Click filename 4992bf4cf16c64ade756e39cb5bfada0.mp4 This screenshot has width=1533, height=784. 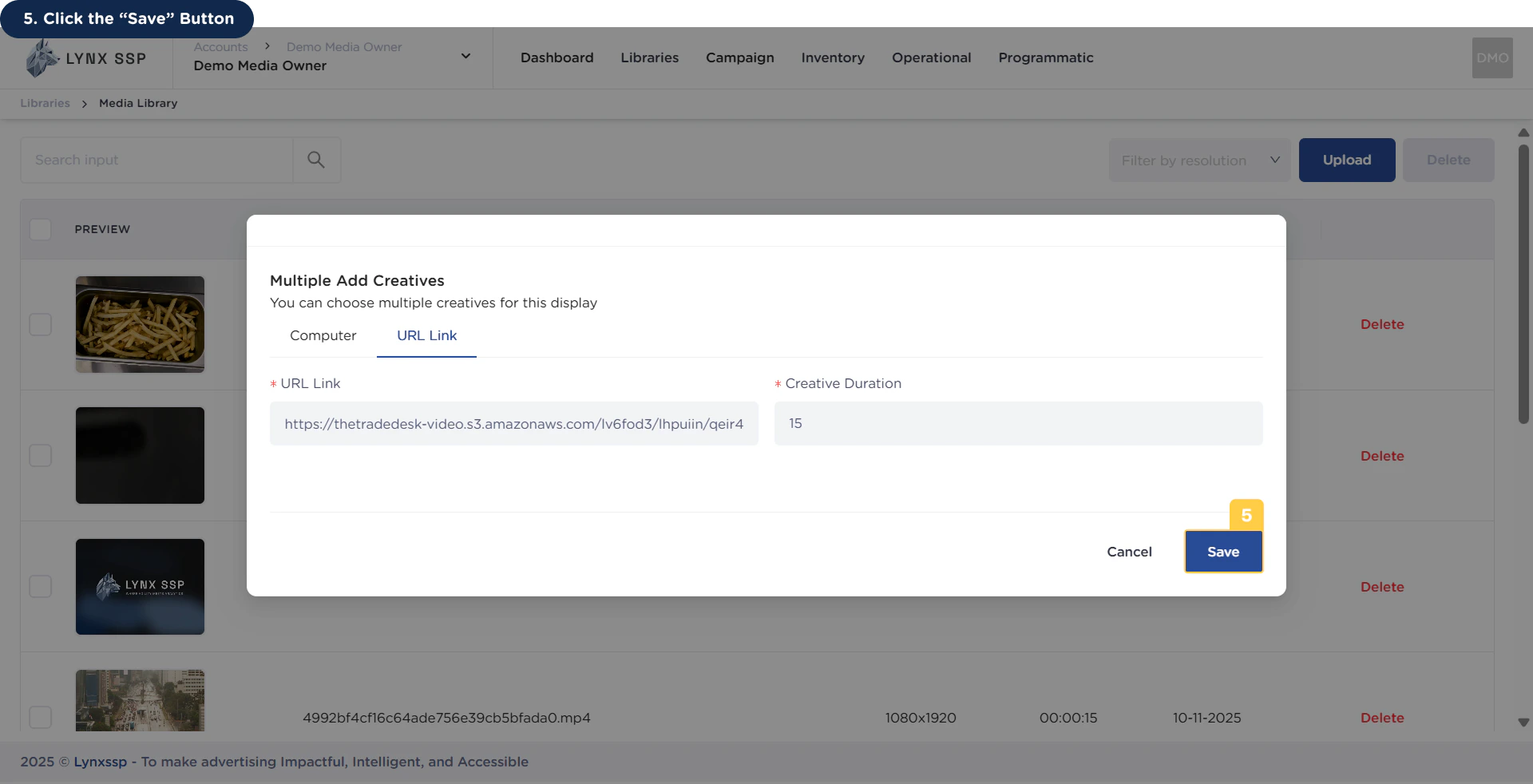tap(446, 718)
